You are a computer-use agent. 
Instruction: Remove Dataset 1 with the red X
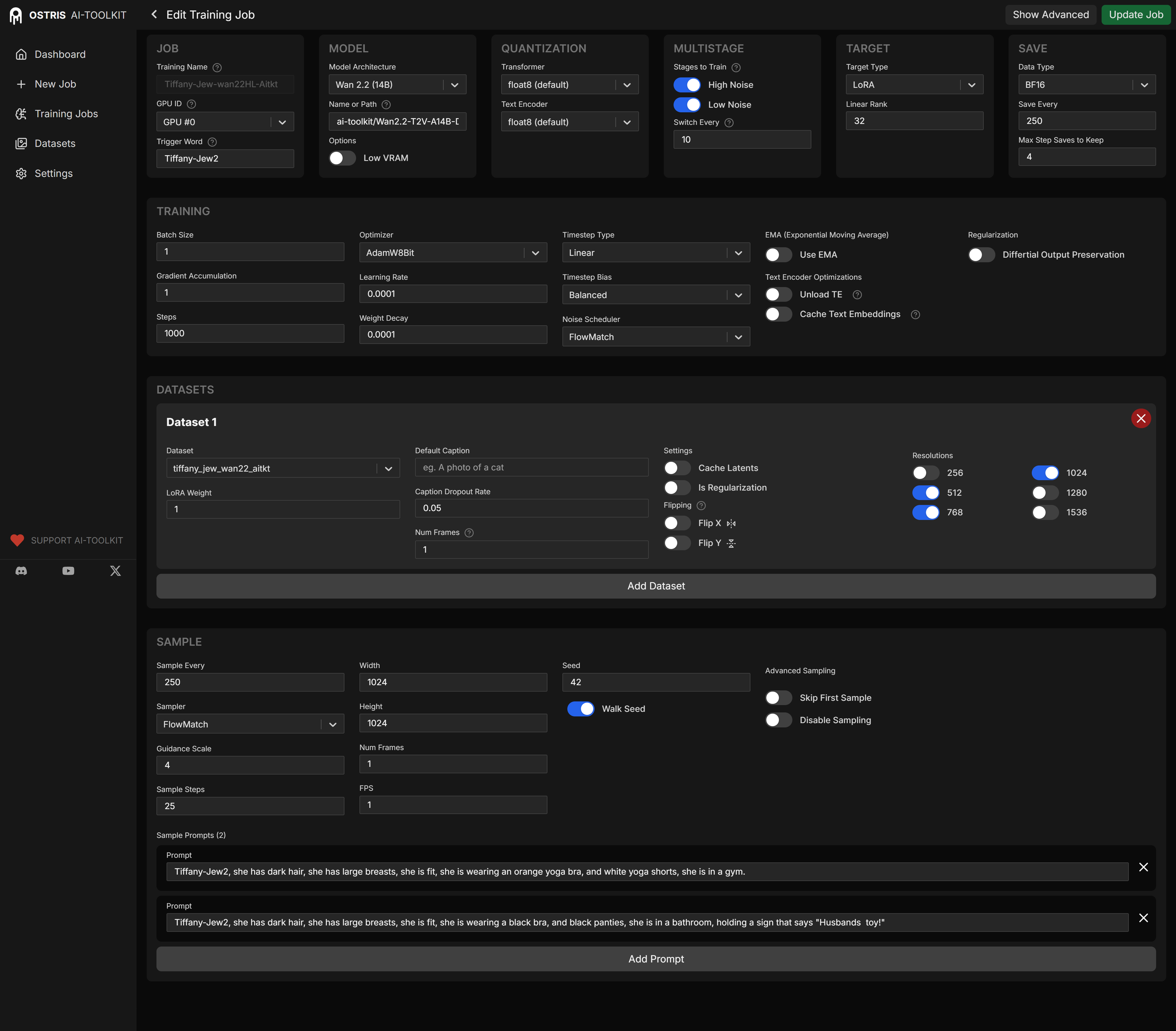click(1141, 418)
